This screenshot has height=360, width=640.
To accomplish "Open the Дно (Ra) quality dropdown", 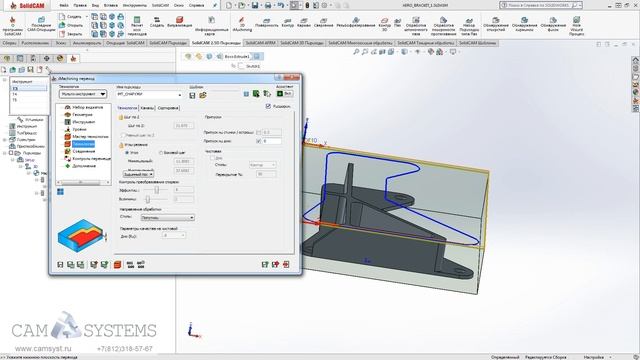I will coord(173,236).
